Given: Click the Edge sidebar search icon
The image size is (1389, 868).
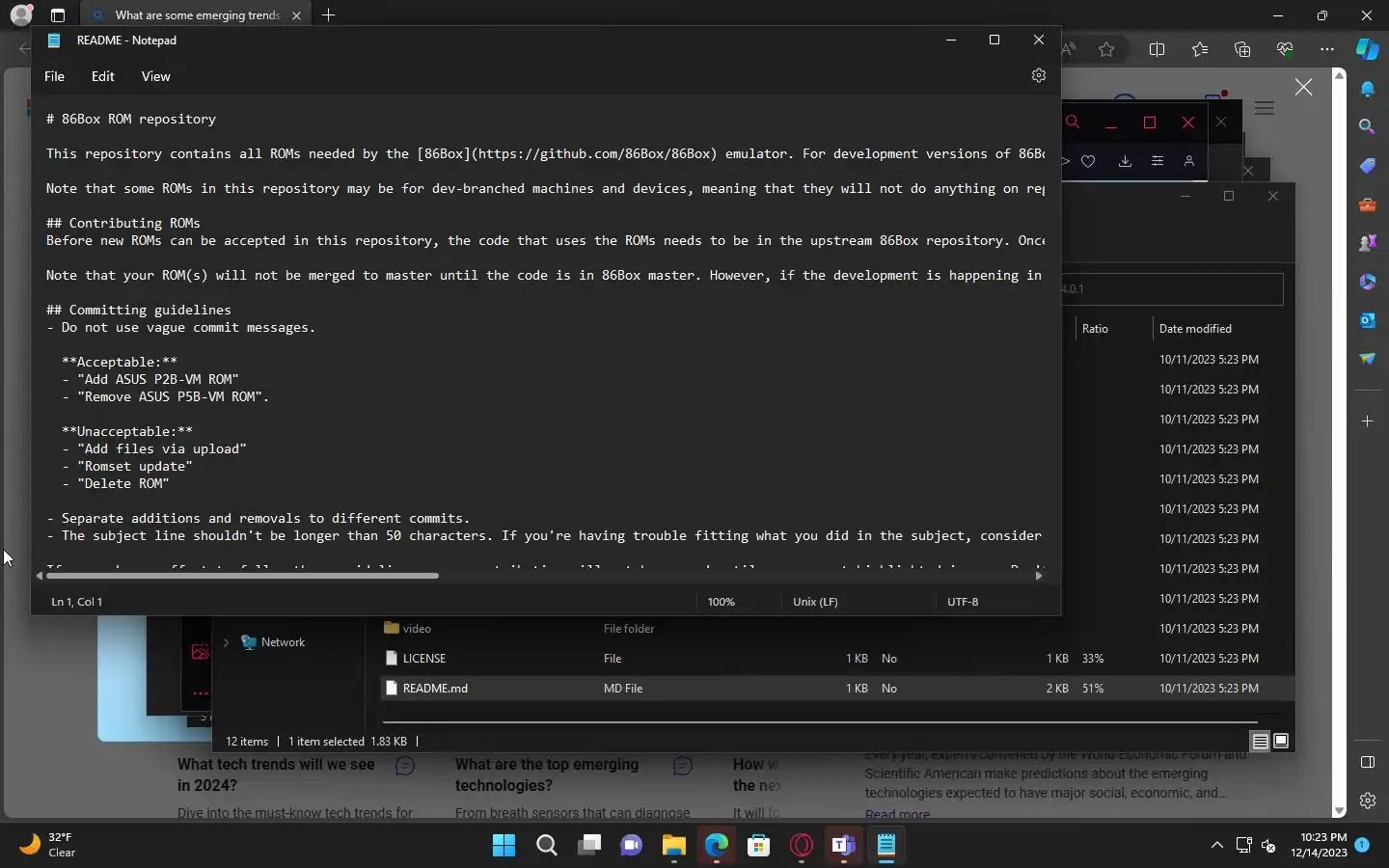Looking at the screenshot, I should click(1368, 126).
